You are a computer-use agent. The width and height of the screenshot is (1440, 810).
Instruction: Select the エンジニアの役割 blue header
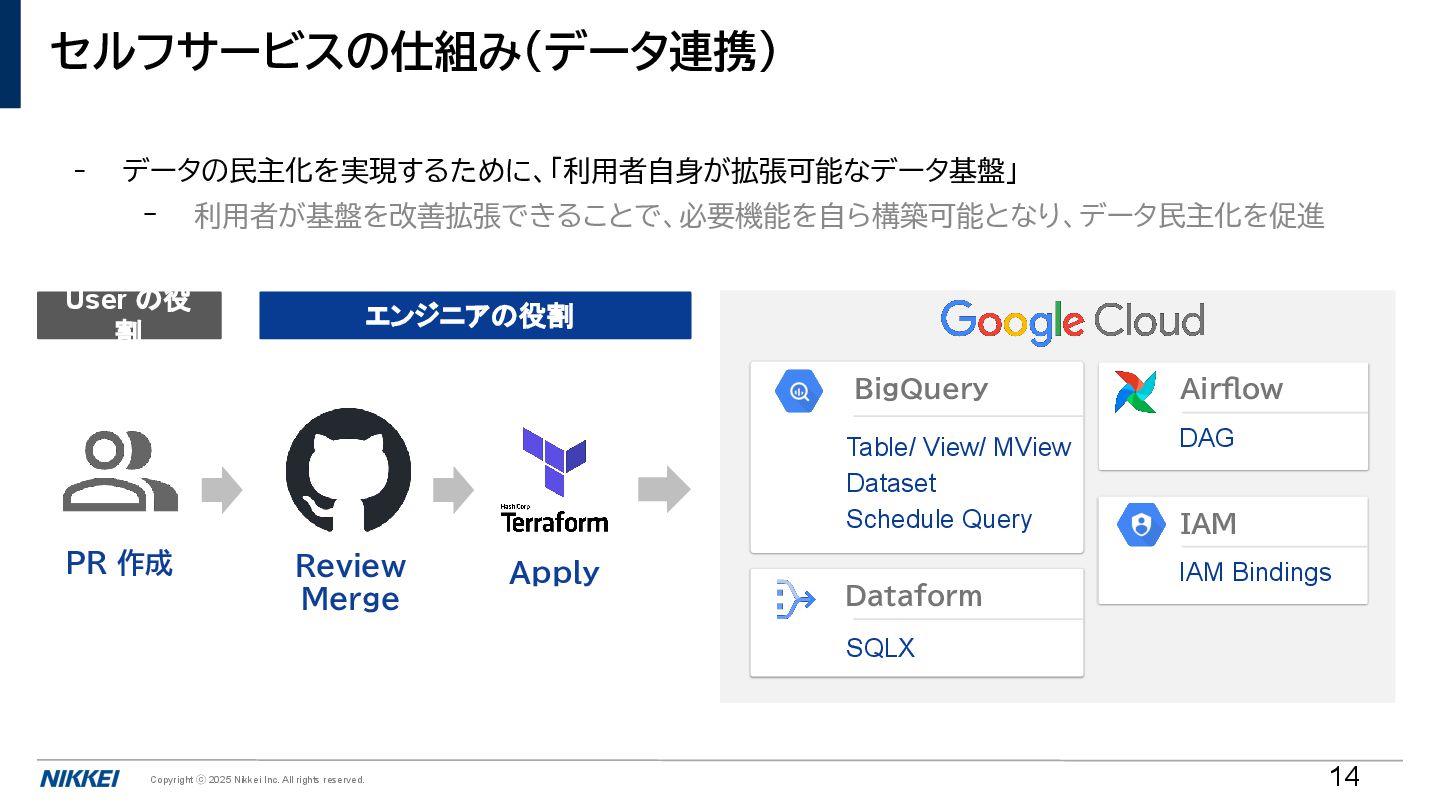(475, 315)
